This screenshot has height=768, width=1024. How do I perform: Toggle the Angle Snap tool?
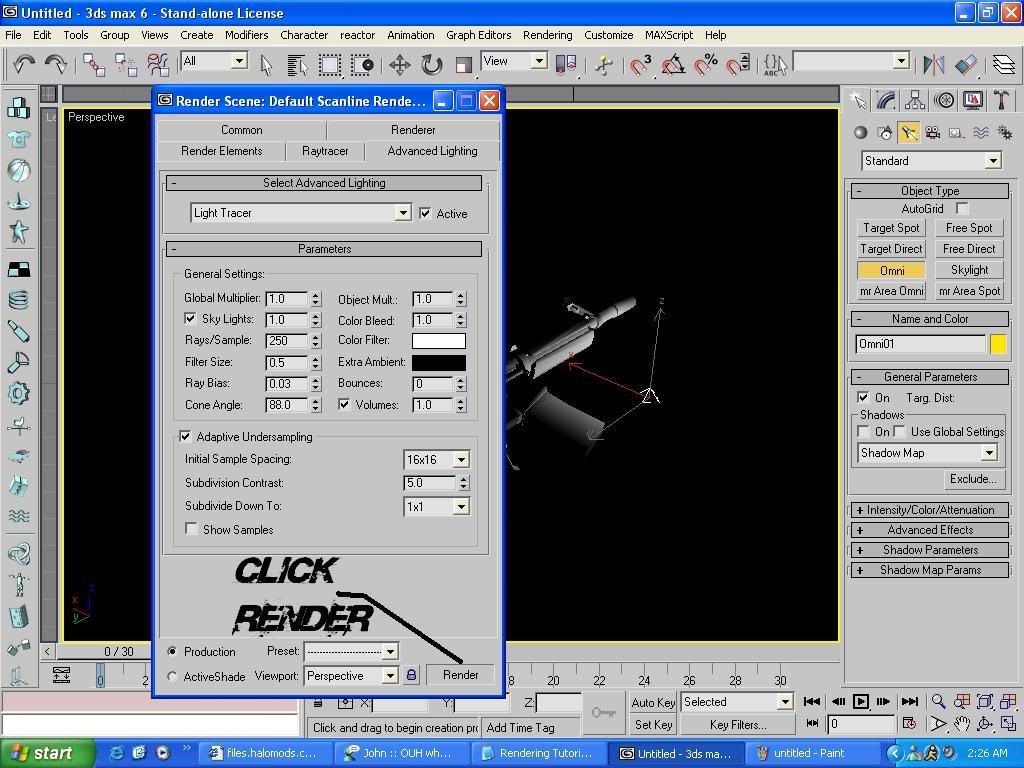pos(673,65)
